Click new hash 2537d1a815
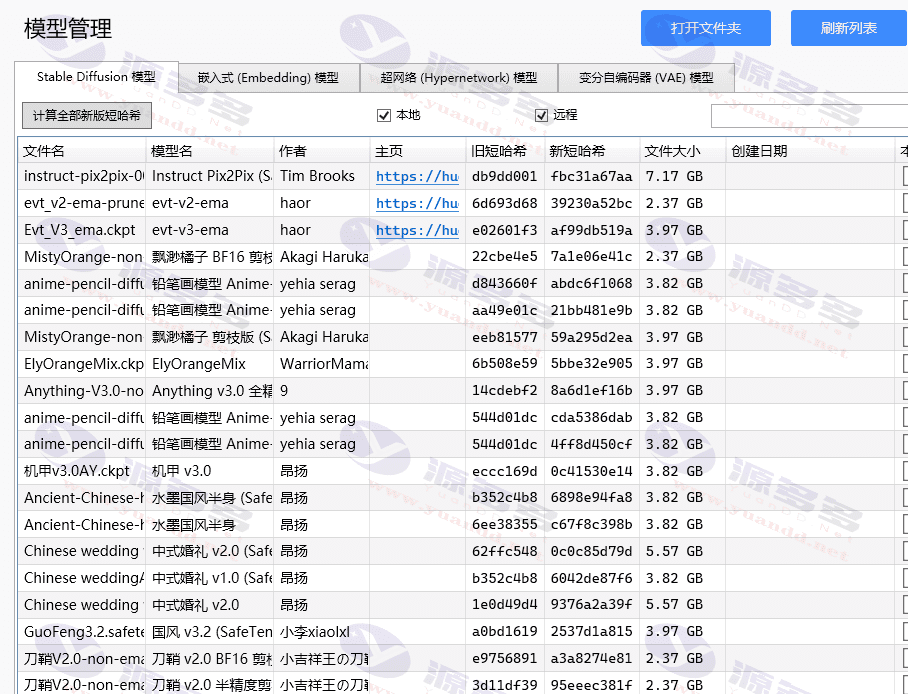The image size is (908, 694). 592,631
